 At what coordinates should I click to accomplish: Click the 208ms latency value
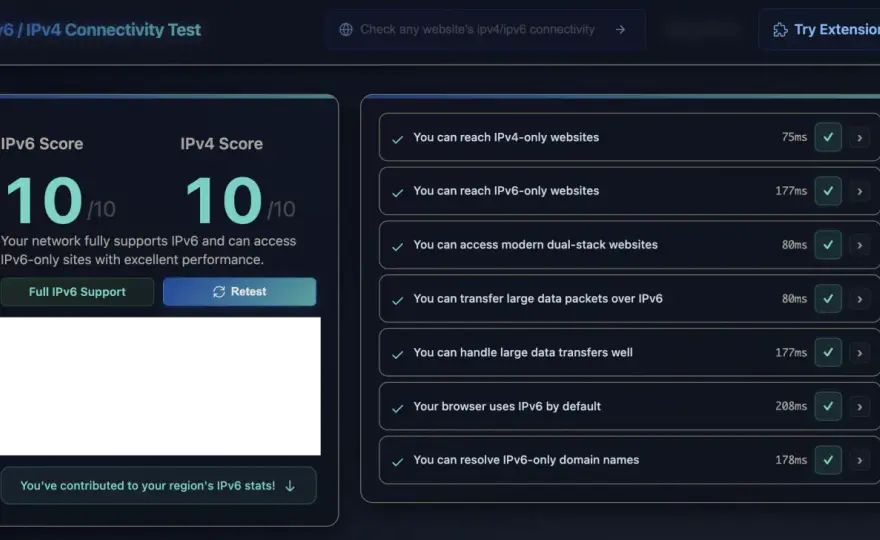coord(791,406)
